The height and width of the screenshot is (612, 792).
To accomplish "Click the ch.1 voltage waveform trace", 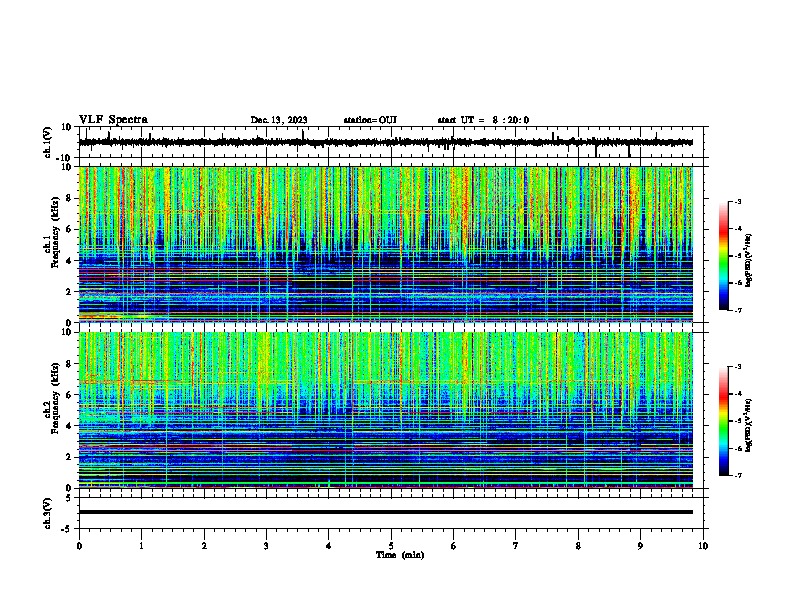I will pos(386,143).
